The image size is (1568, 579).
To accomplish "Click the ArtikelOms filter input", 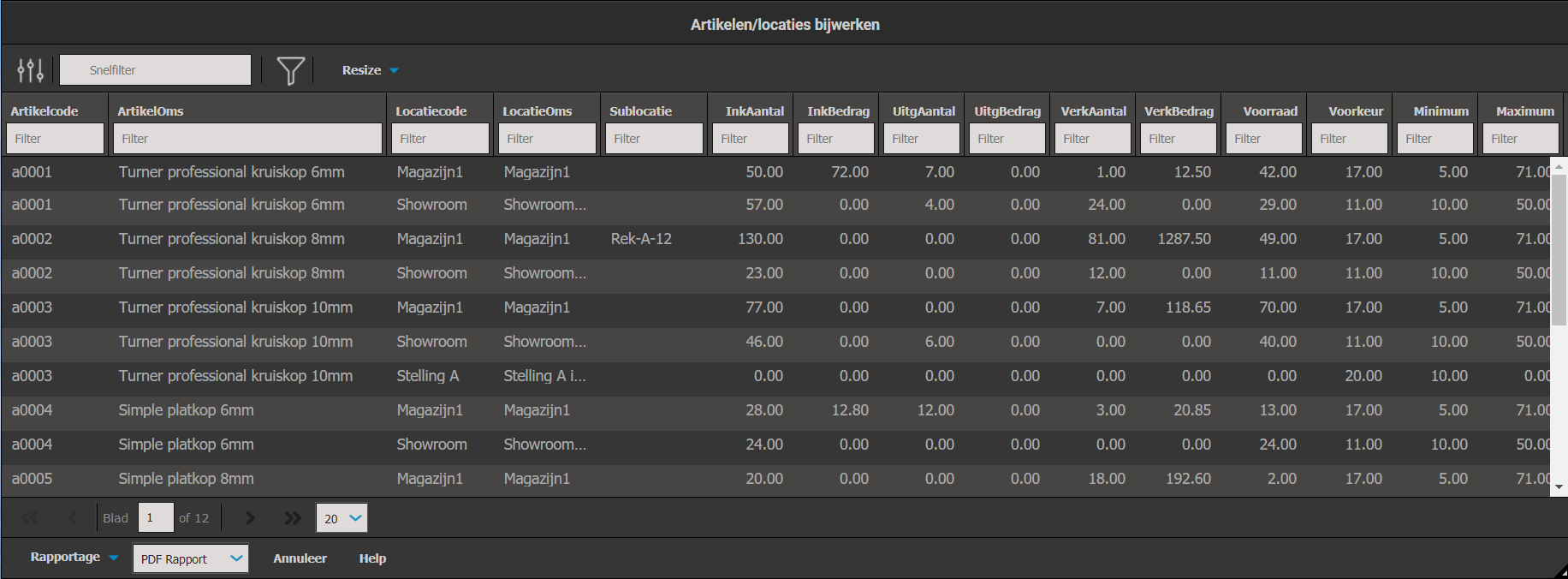I will [x=247, y=139].
